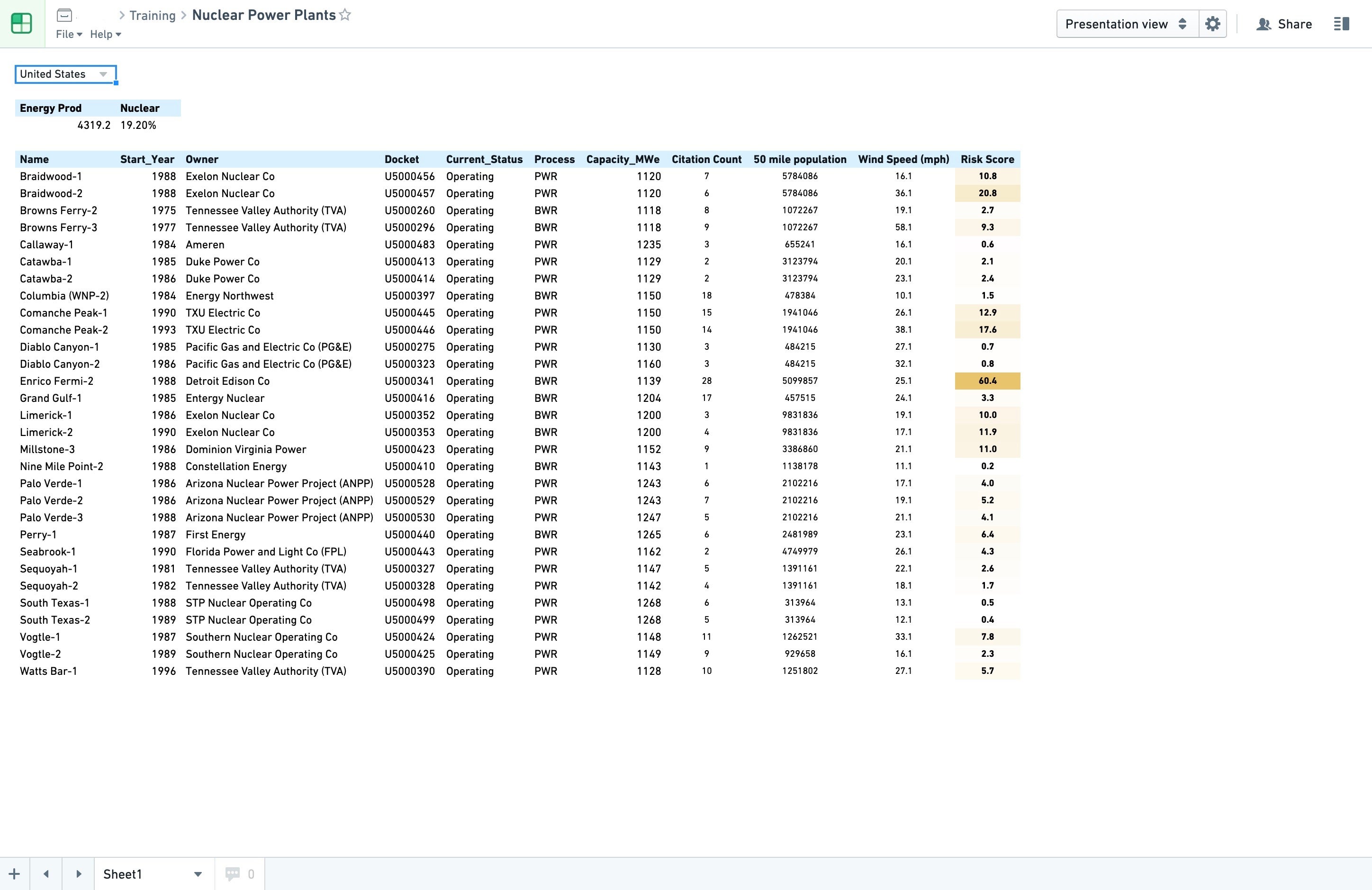Select the Detroit Edison Co owner cell

click(x=228, y=381)
